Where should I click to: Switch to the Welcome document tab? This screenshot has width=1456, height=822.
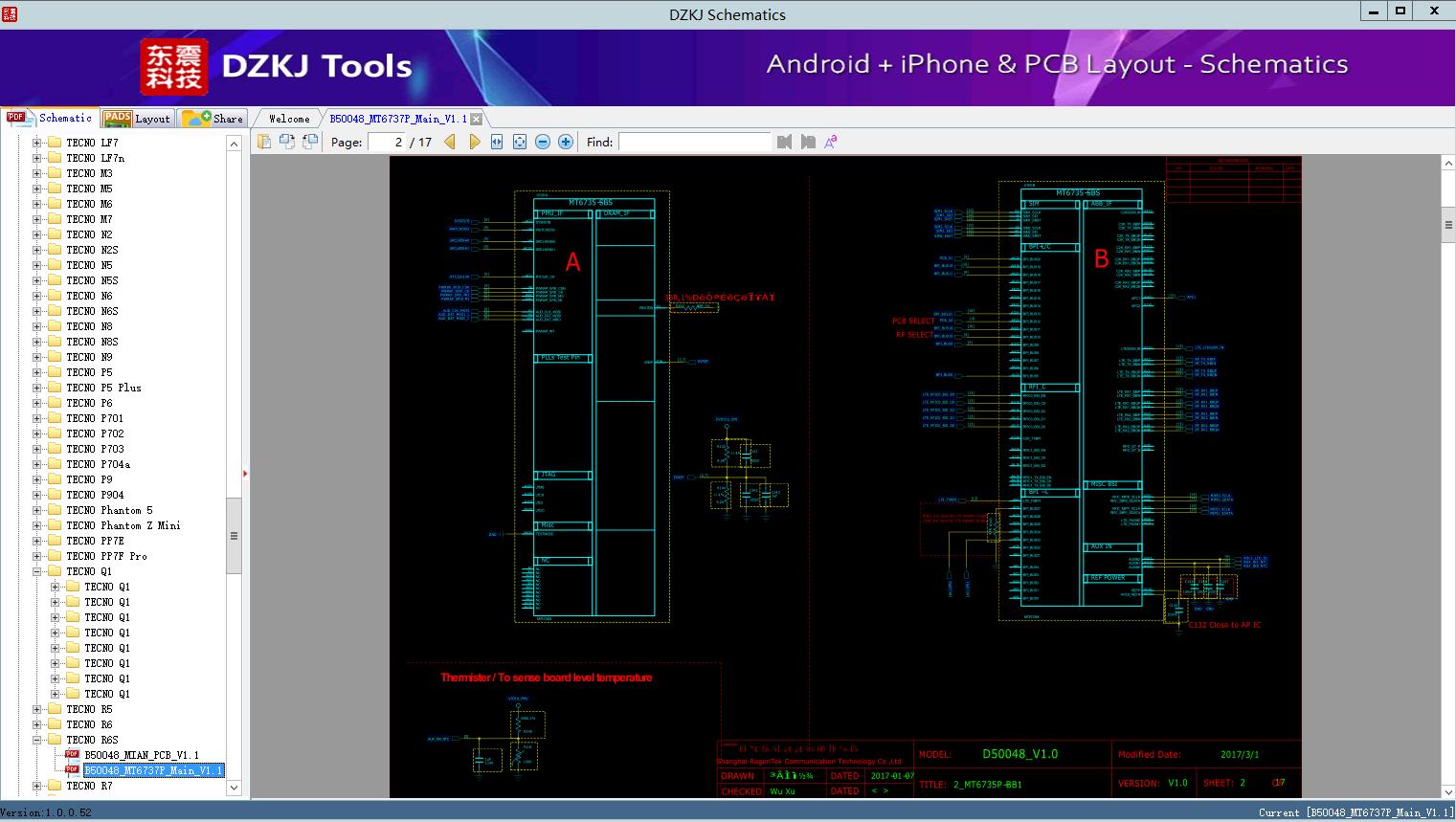click(289, 119)
